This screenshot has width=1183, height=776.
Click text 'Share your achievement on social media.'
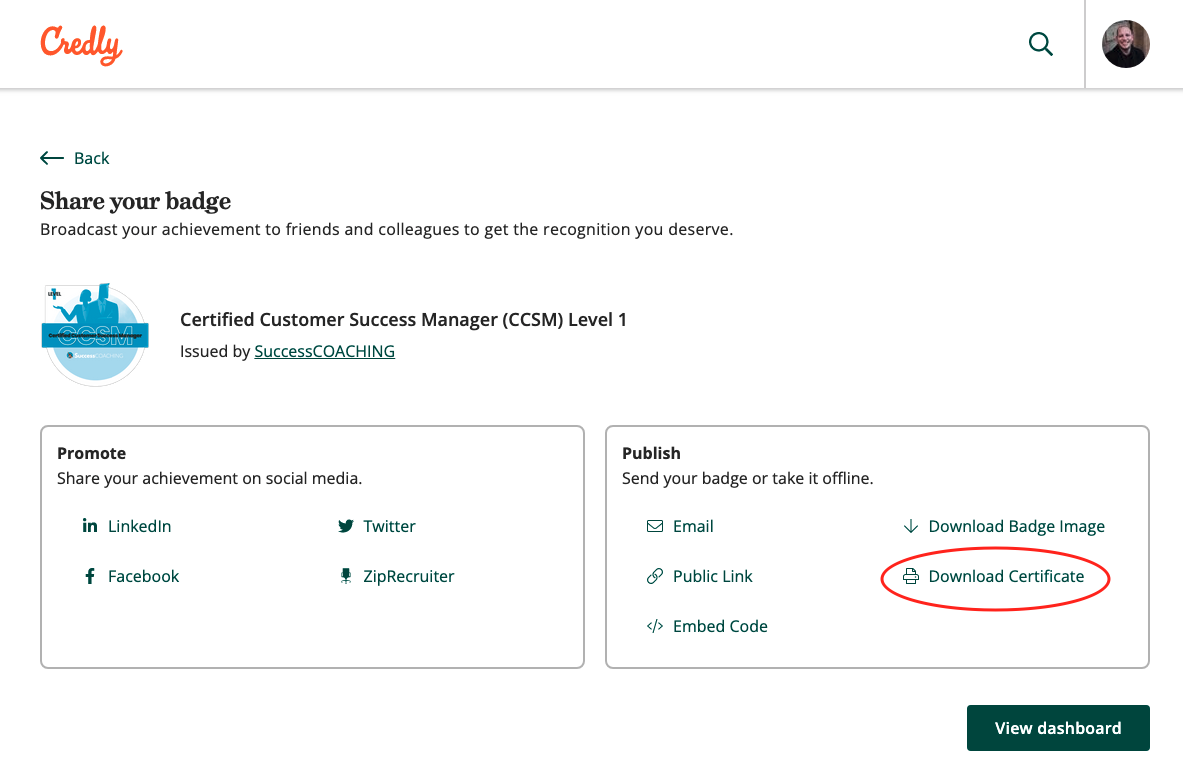[210, 478]
